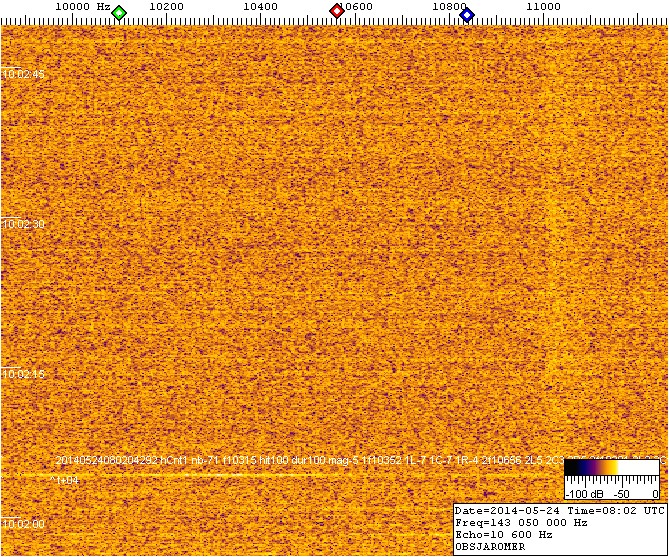Click the 11000 frequency tick label
The width and height of the screenshot is (669, 557).
543,7
